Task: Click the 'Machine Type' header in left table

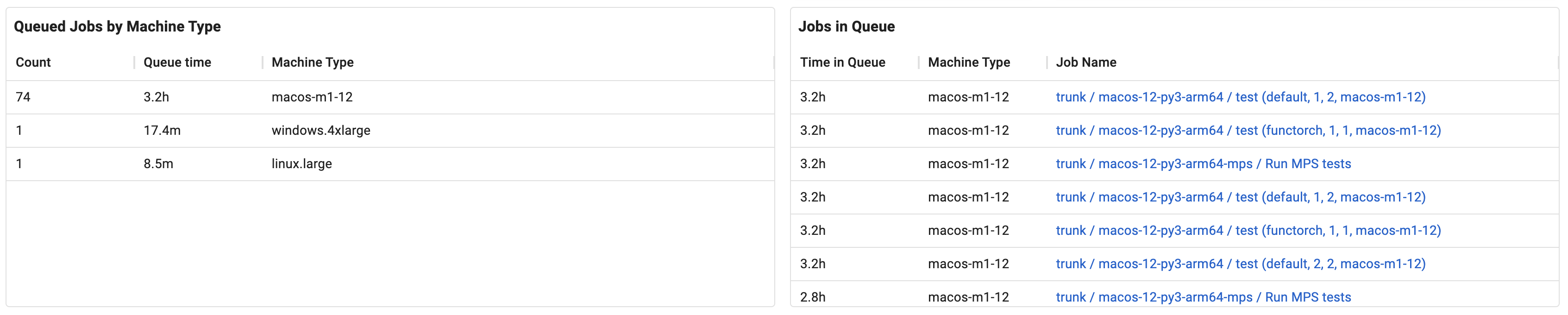Action: point(312,62)
